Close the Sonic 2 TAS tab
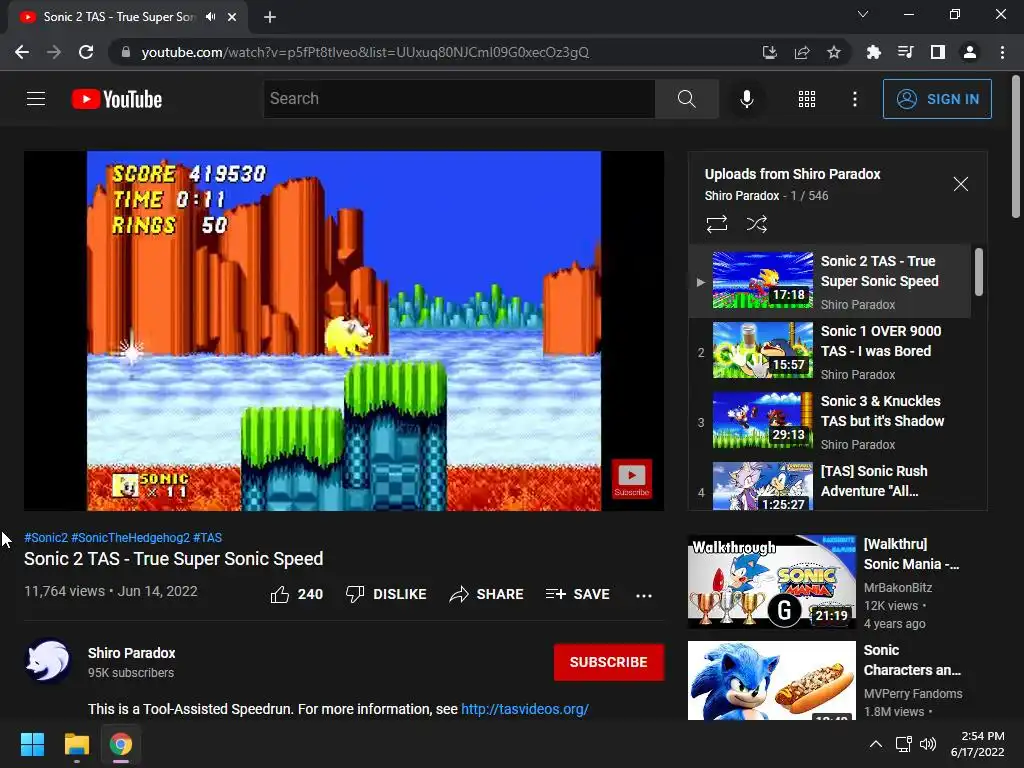Screen dimensions: 1024x768 click(x=232, y=17)
